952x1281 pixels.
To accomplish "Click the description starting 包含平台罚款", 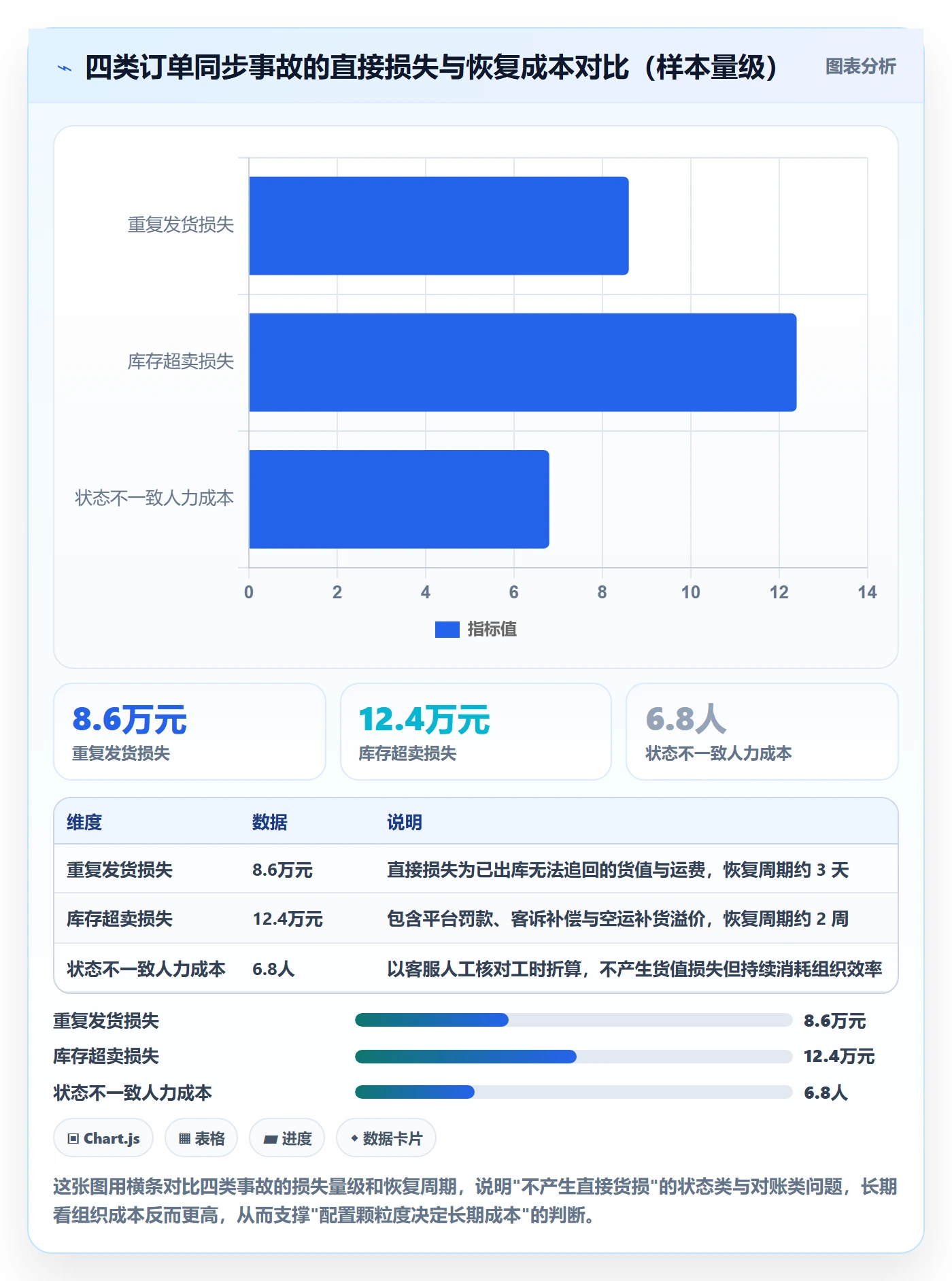I will 618,919.
